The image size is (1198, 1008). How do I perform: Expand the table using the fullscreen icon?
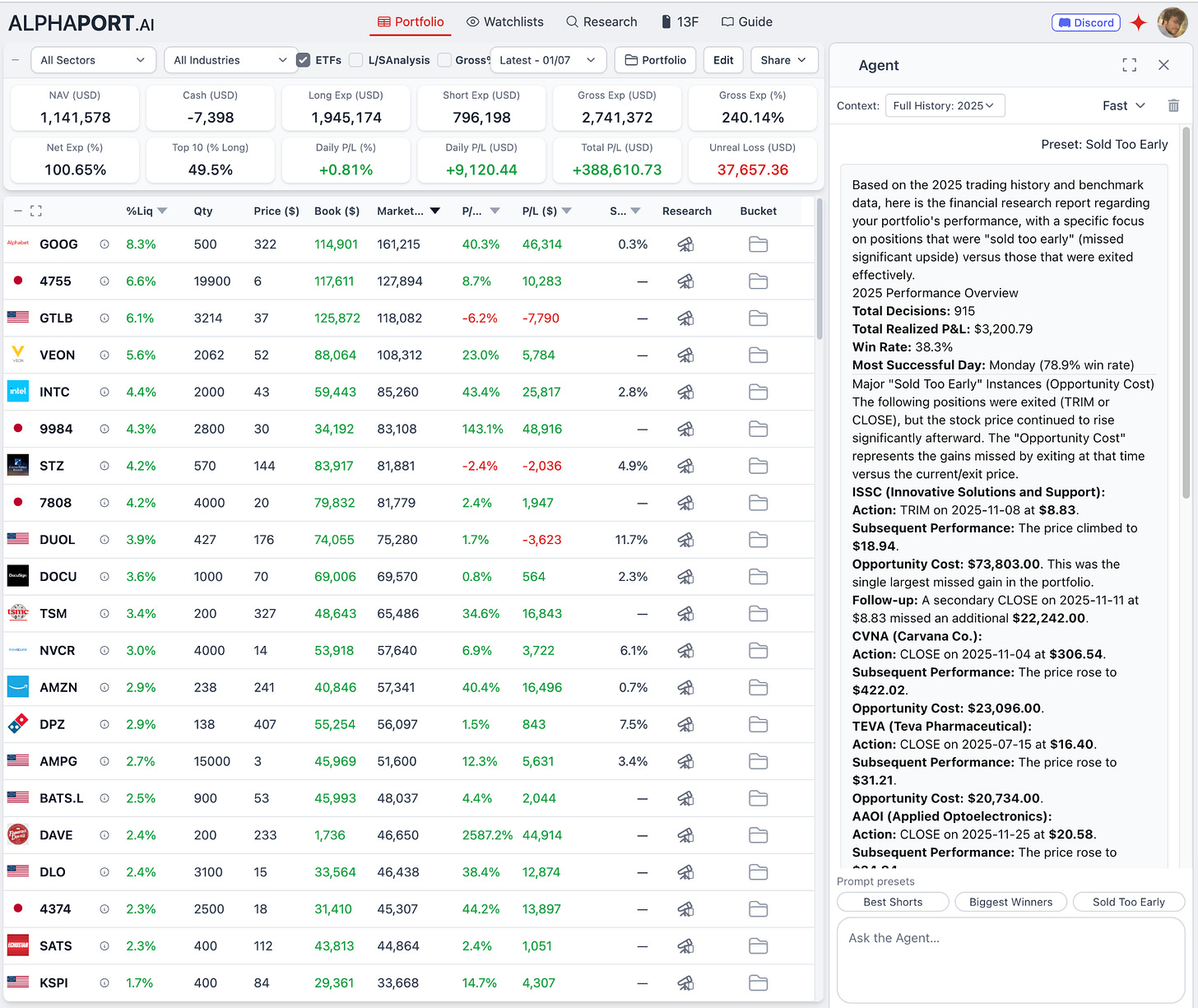pyautogui.click(x=36, y=211)
